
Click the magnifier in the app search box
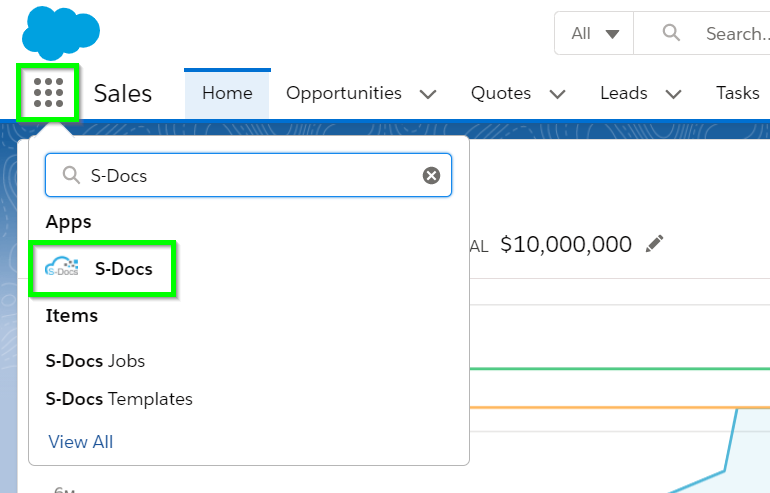click(x=71, y=175)
